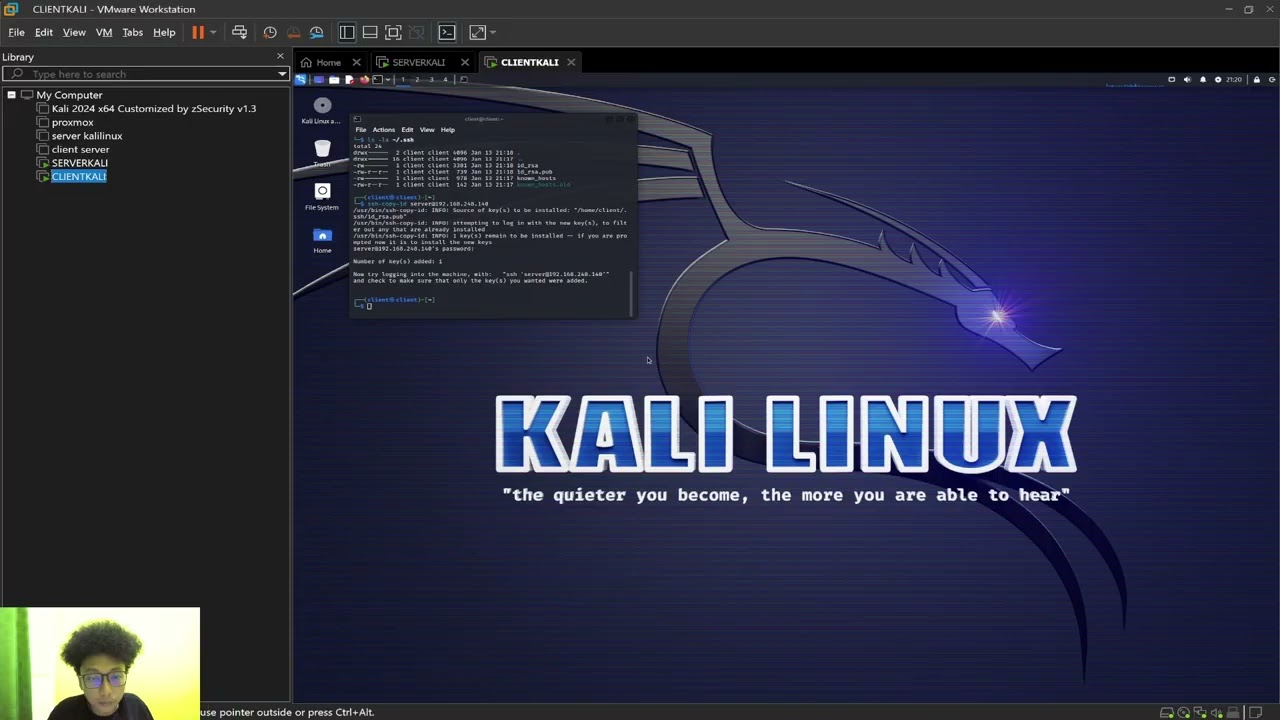Close the Home tab
The width and height of the screenshot is (1280, 720).
pos(356,62)
